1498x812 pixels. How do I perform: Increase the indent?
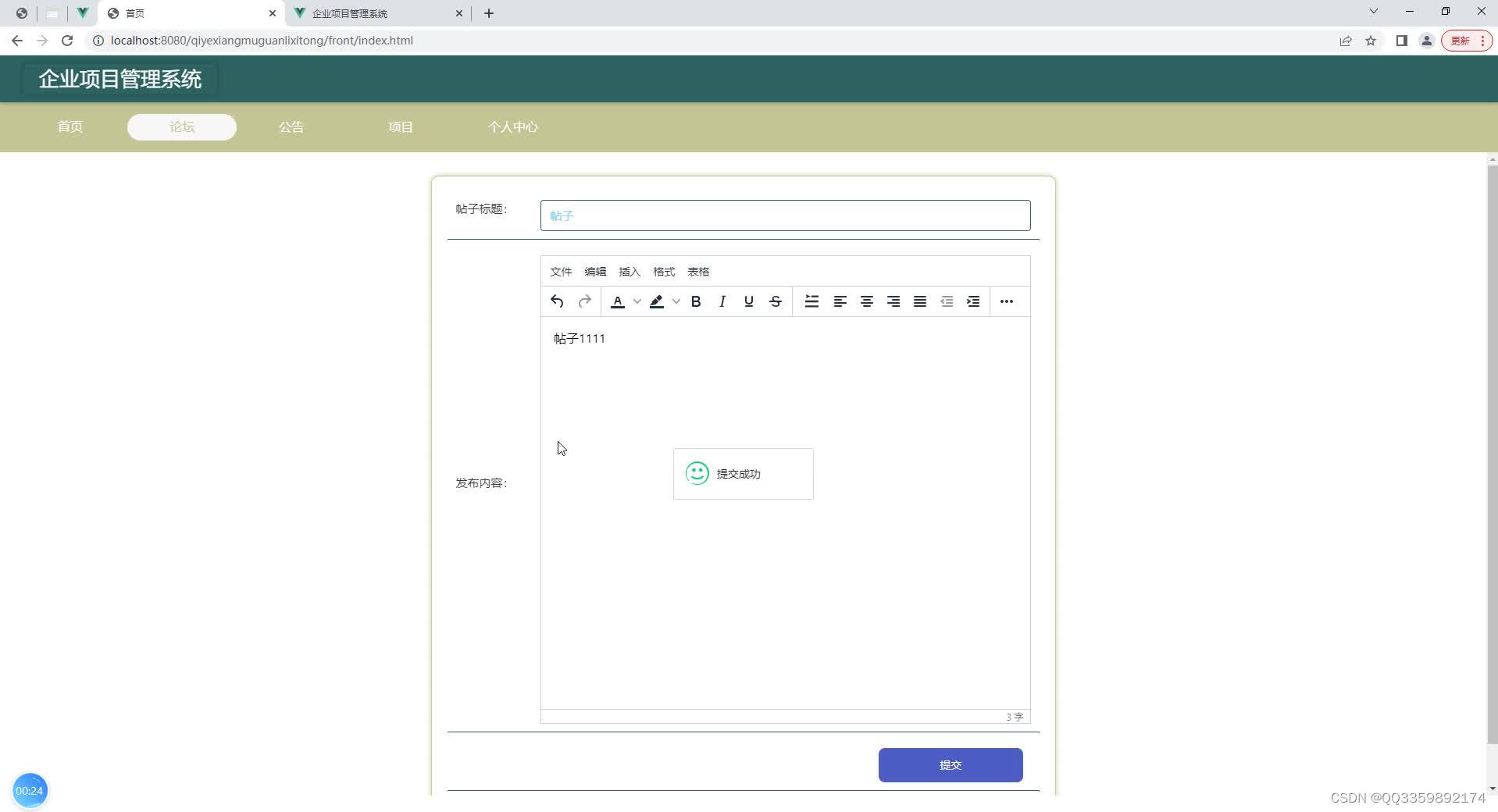pyautogui.click(x=973, y=301)
